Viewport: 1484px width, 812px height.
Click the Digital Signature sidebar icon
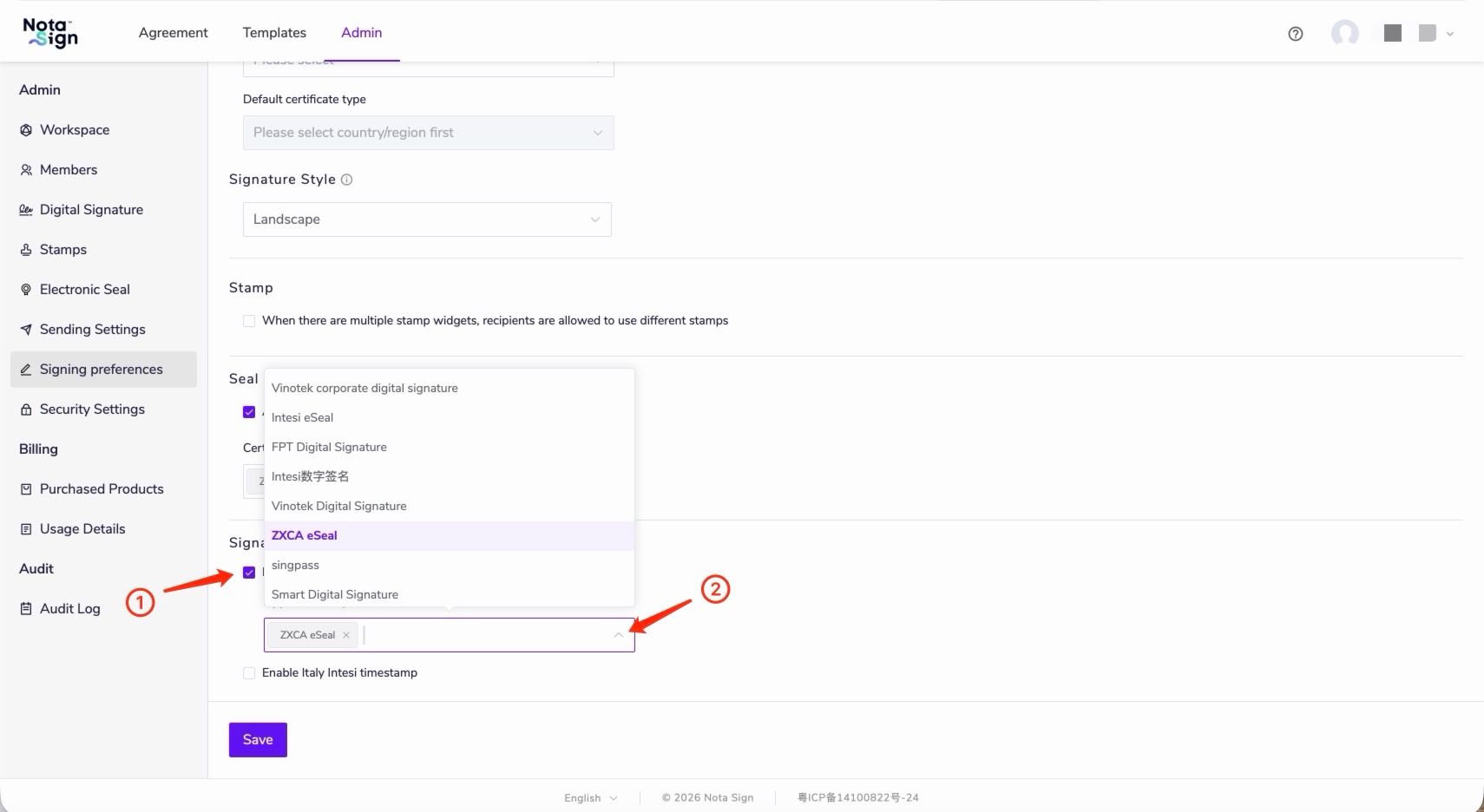(26, 210)
